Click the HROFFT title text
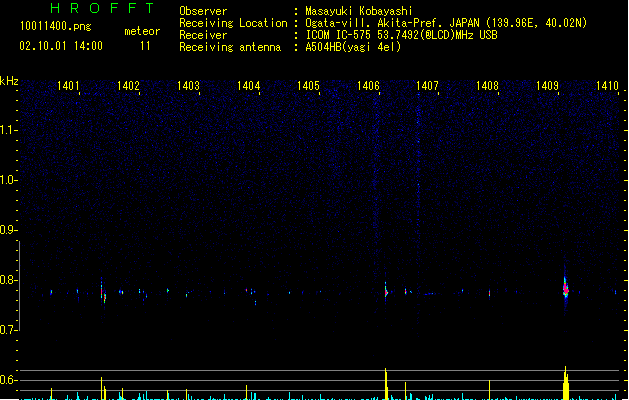Image resolution: width=629 pixels, height=400 pixels. click(103, 8)
